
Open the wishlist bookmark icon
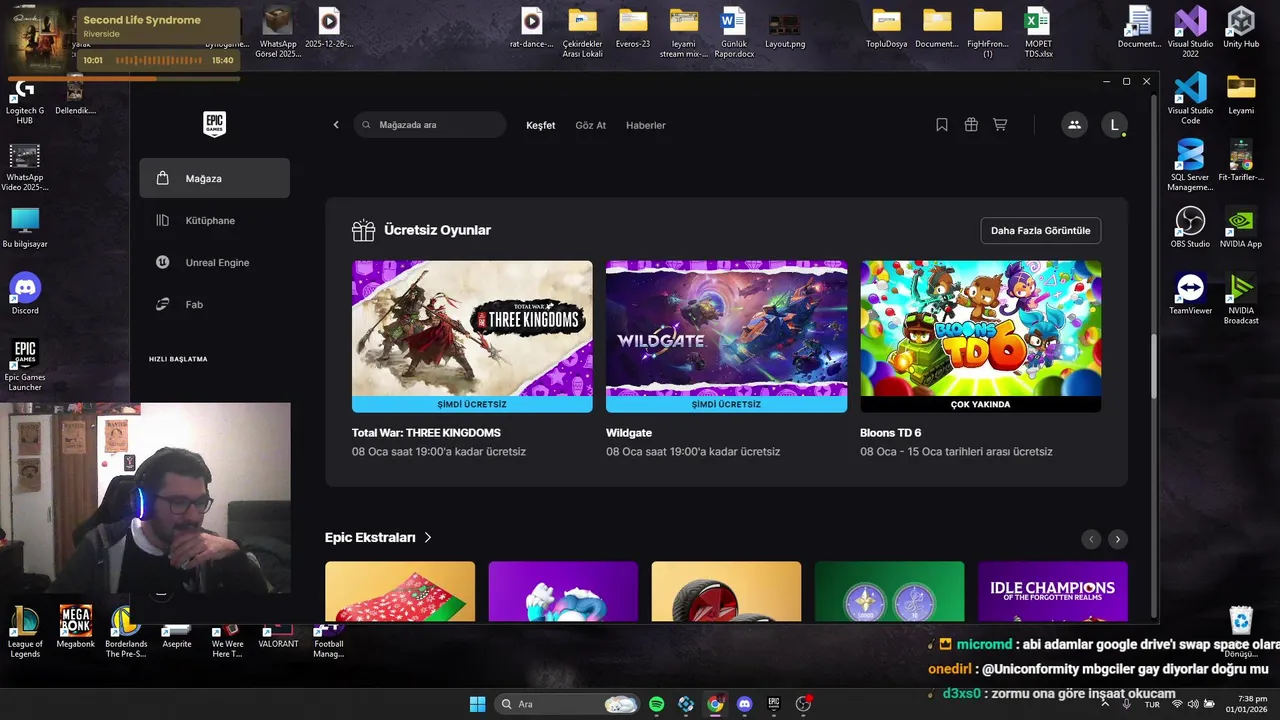942,125
